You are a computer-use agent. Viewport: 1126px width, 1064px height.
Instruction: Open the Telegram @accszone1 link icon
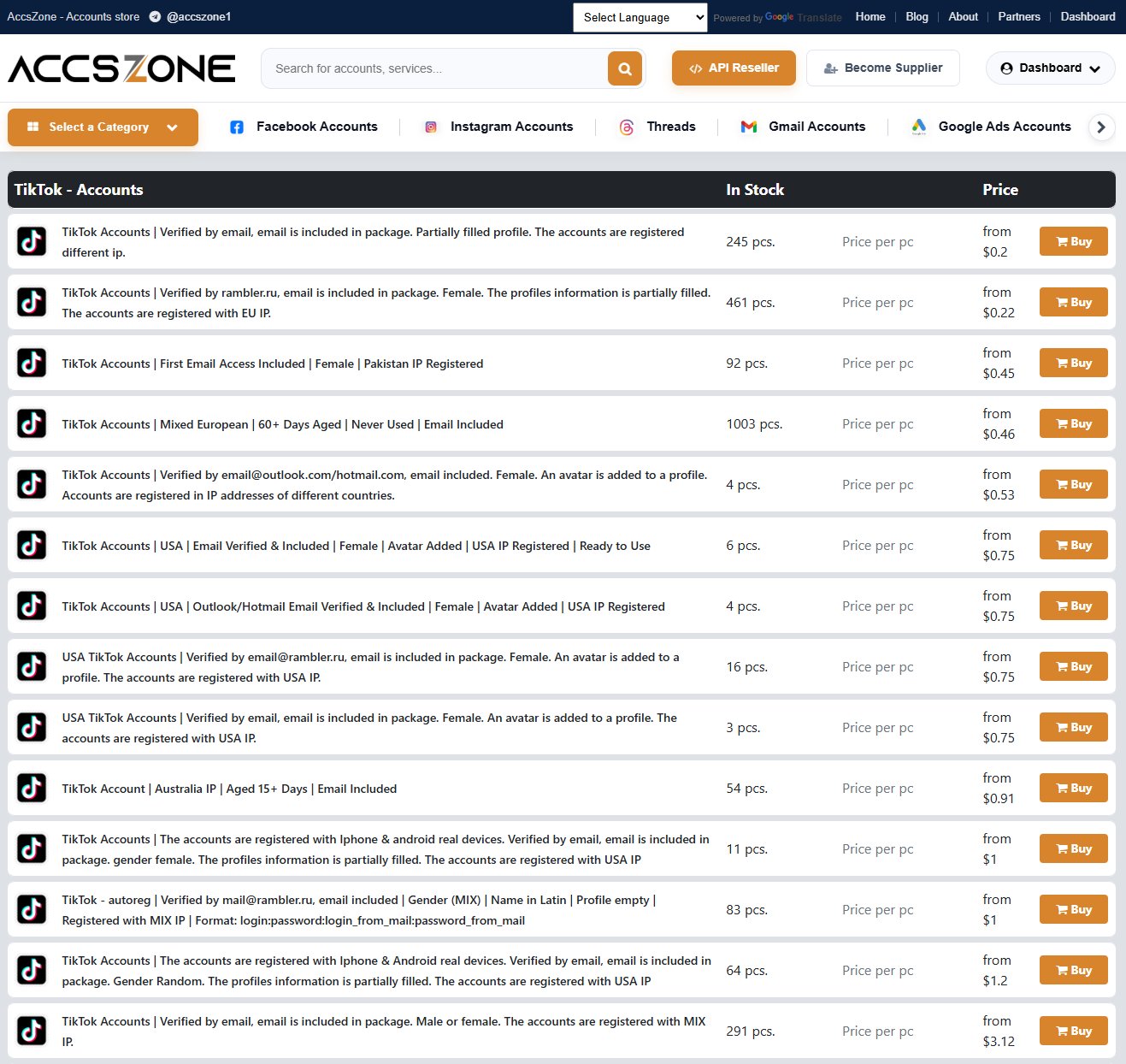point(155,17)
